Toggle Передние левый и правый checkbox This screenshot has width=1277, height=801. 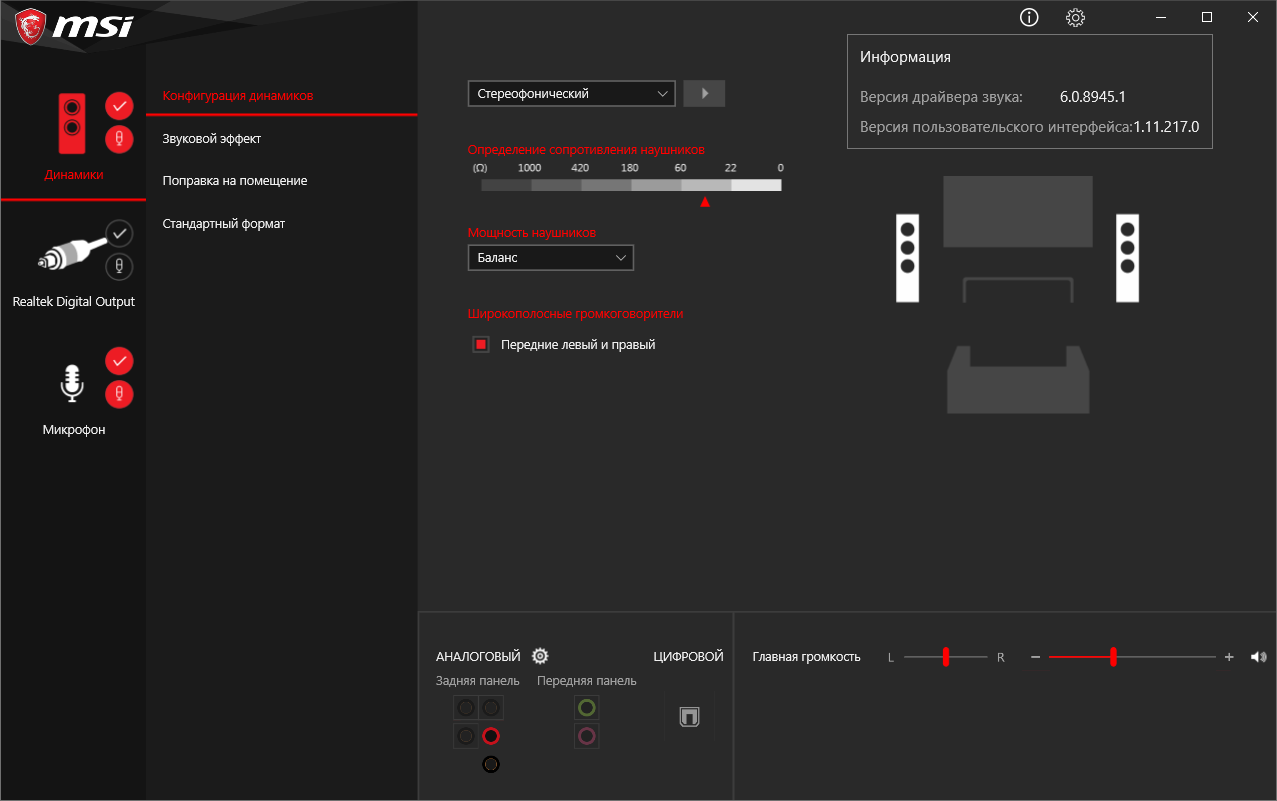click(481, 345)
